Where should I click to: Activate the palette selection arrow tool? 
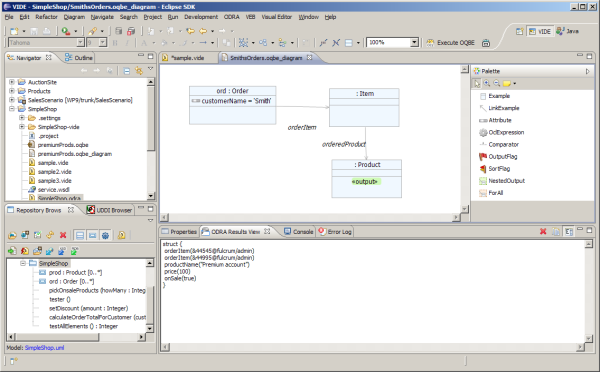(477, 83)
